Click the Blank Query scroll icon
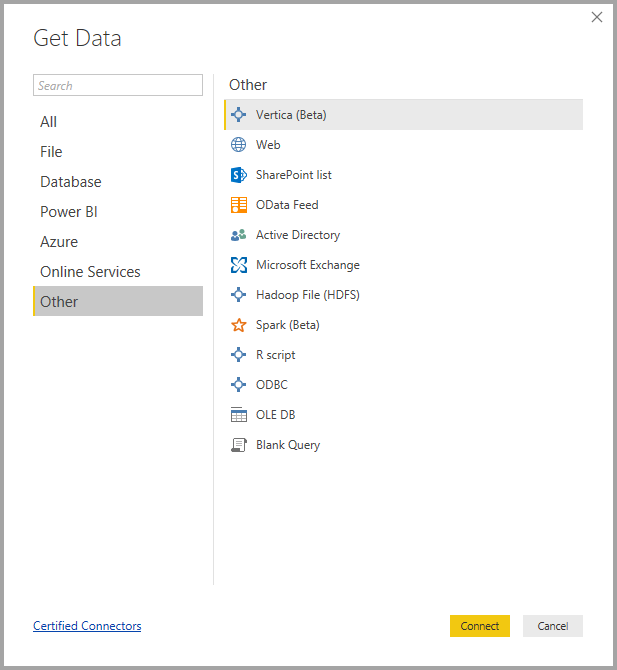The width and height of the screenshot is (617, 670). [238, 445]
